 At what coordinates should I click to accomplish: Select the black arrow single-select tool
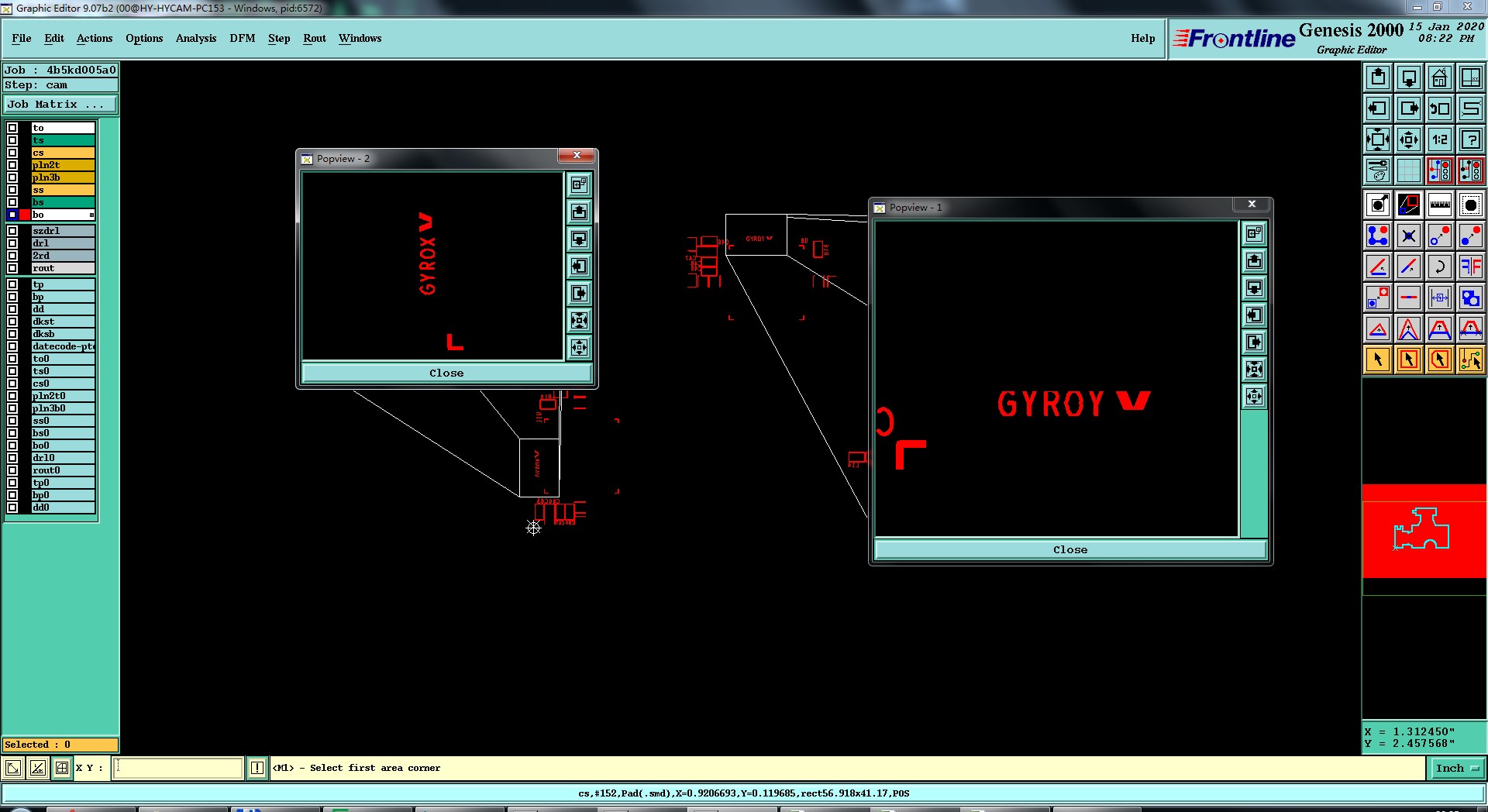point(1378,360)
